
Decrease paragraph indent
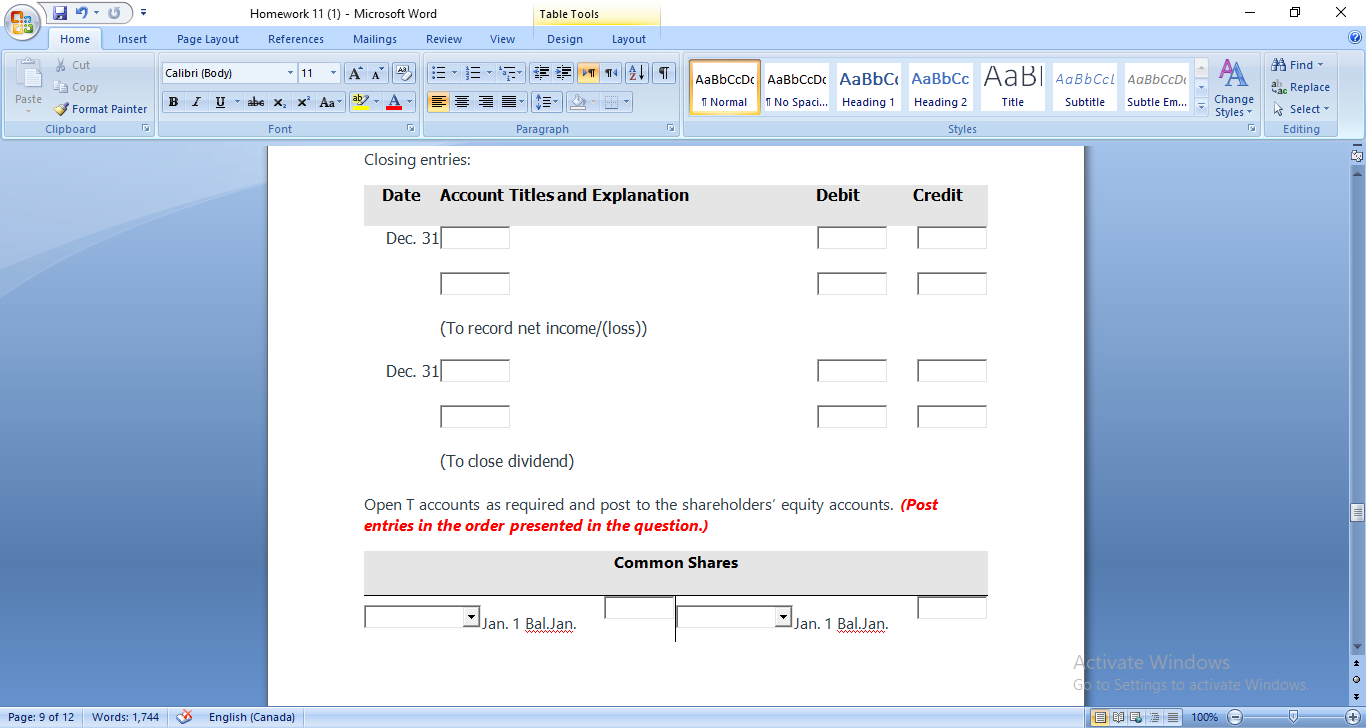coord(541,73)
